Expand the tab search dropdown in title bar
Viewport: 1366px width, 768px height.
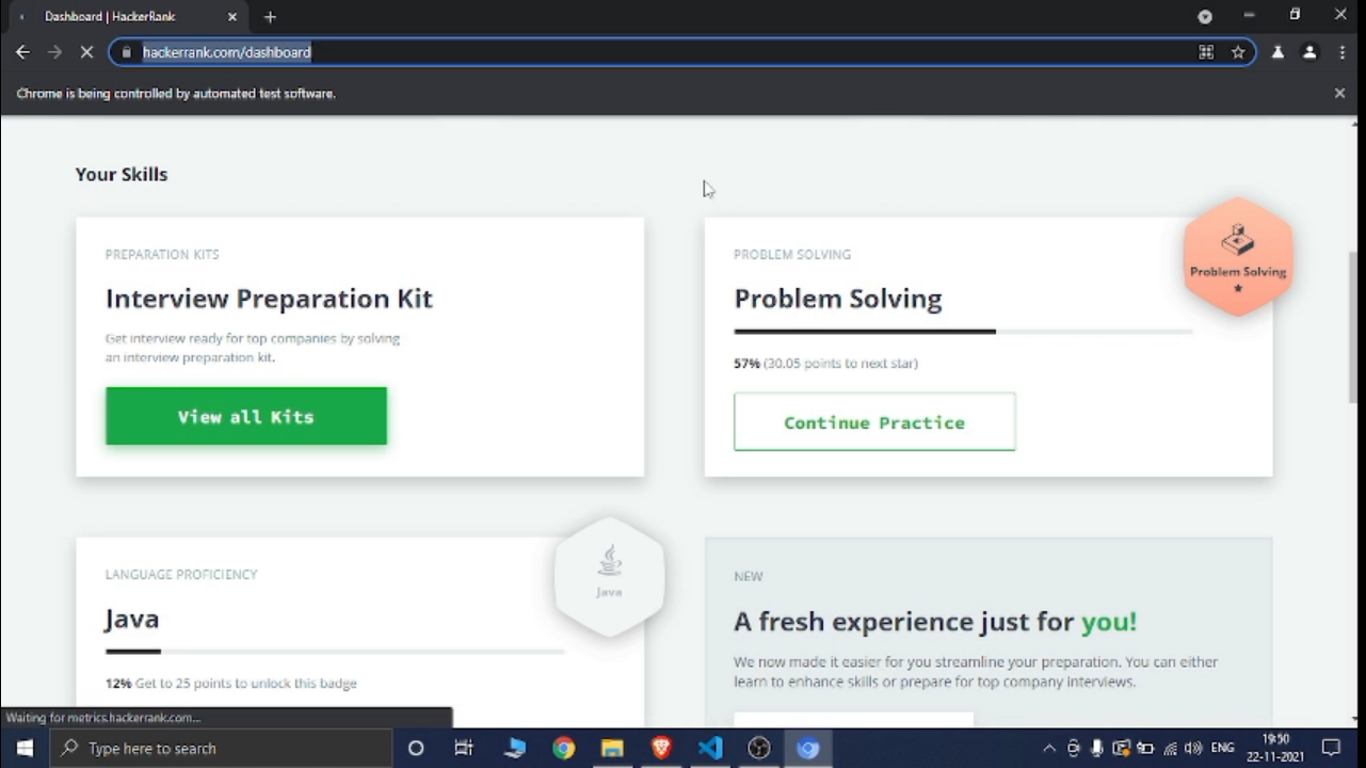1205,16
